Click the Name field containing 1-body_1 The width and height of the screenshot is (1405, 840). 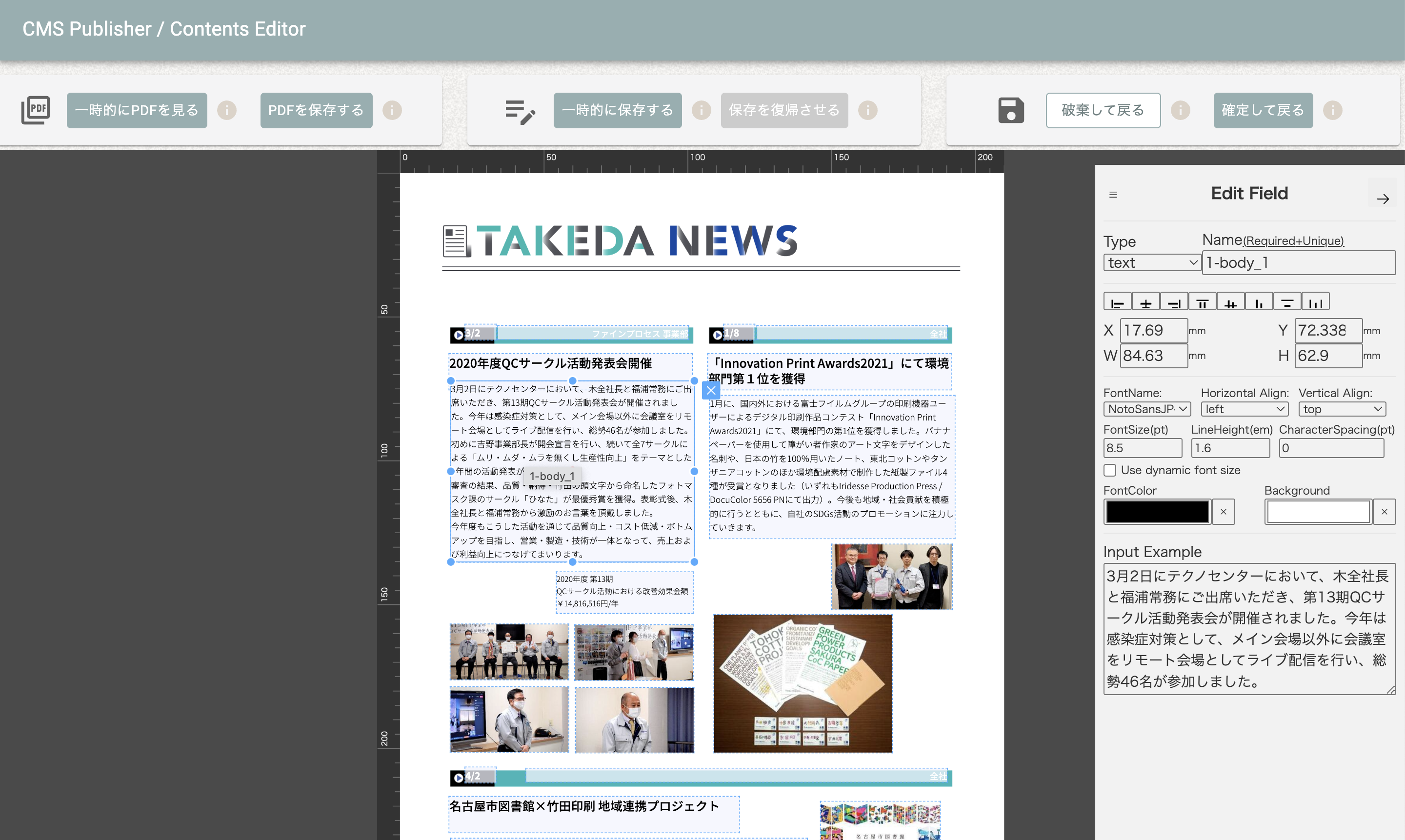click(1299, 262)
